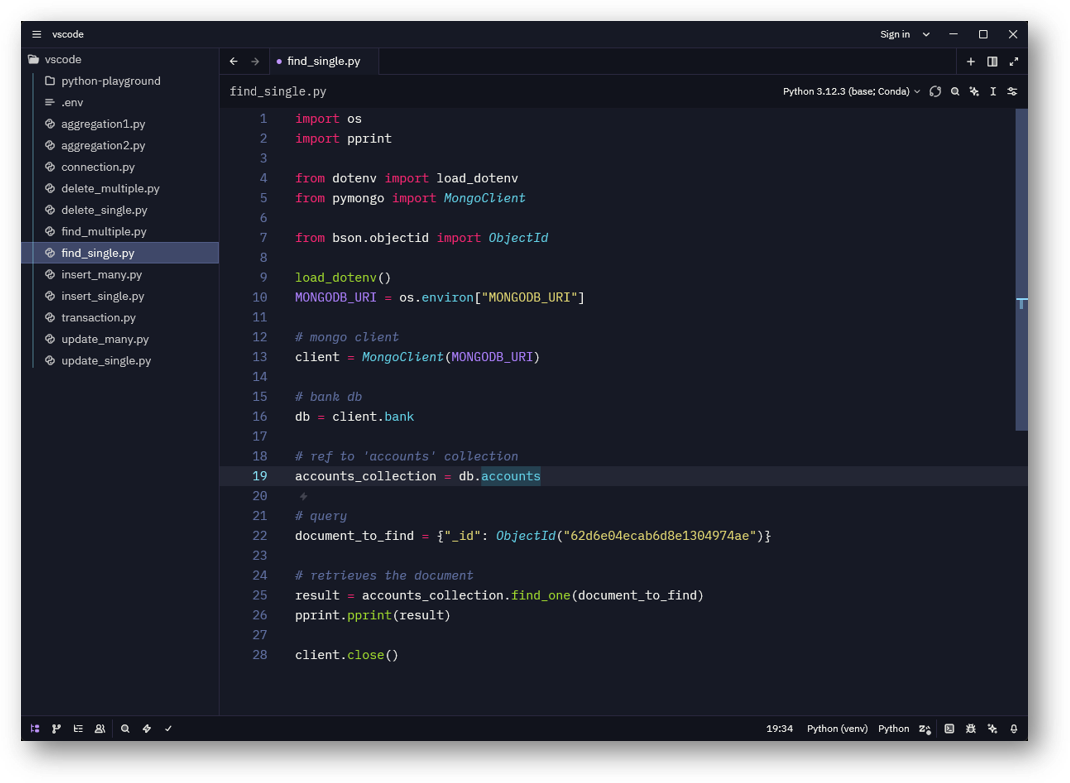Open the .env file
This screenshot has height=783, width=1070.
pyautogui.click(x=120, y=102)
